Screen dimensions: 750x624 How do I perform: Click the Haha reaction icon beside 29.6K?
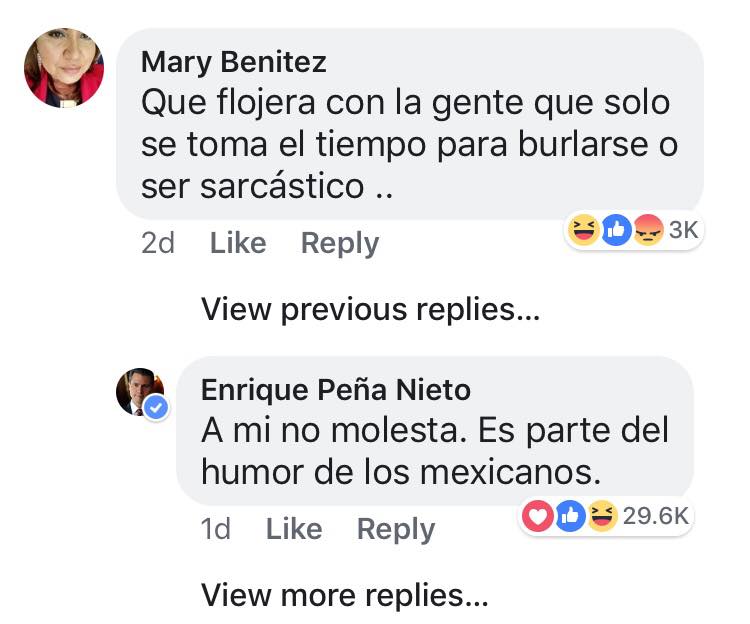(x=602, y=516)
